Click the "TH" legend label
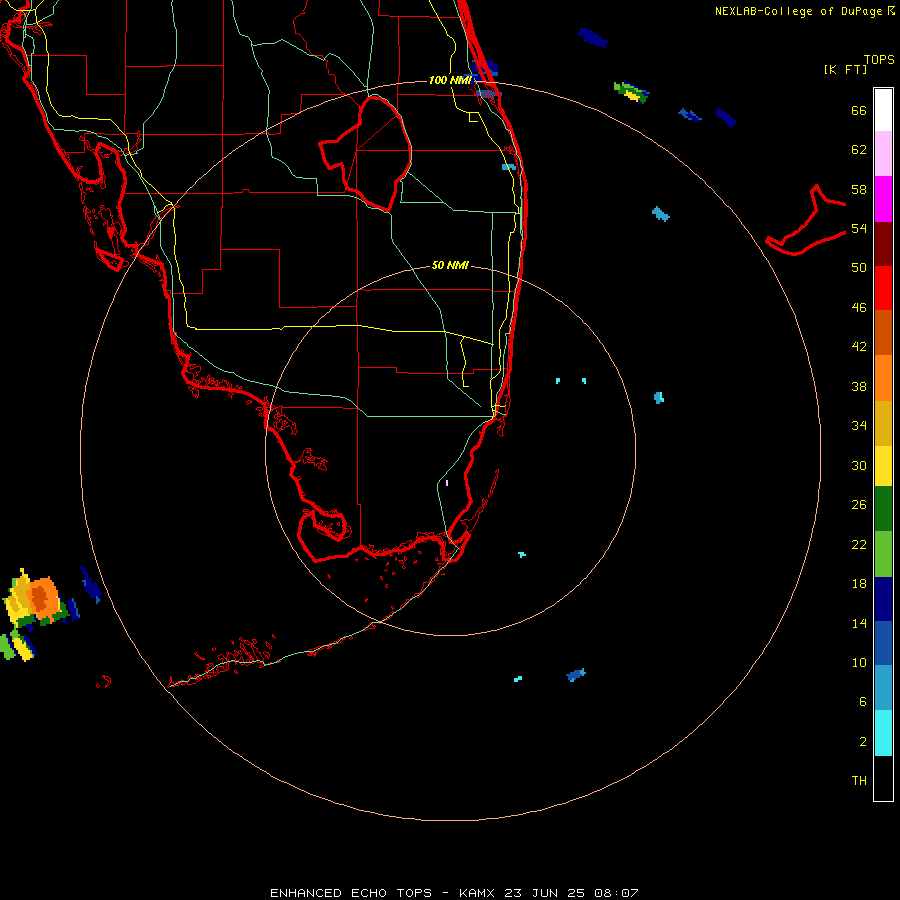The image size is (900, 900). [859, 780]
